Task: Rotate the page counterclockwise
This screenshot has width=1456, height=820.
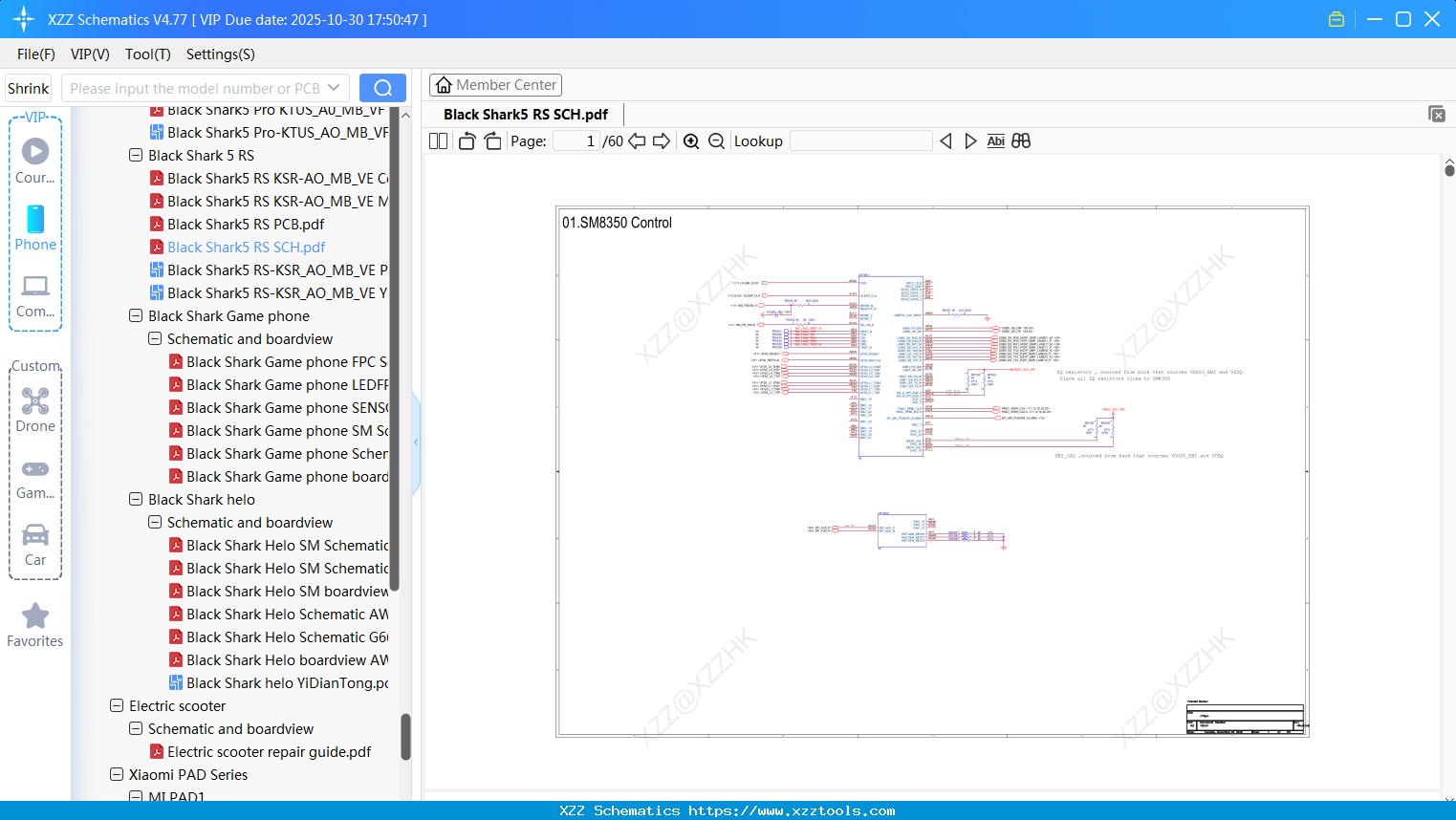Action: coord(467,141)
